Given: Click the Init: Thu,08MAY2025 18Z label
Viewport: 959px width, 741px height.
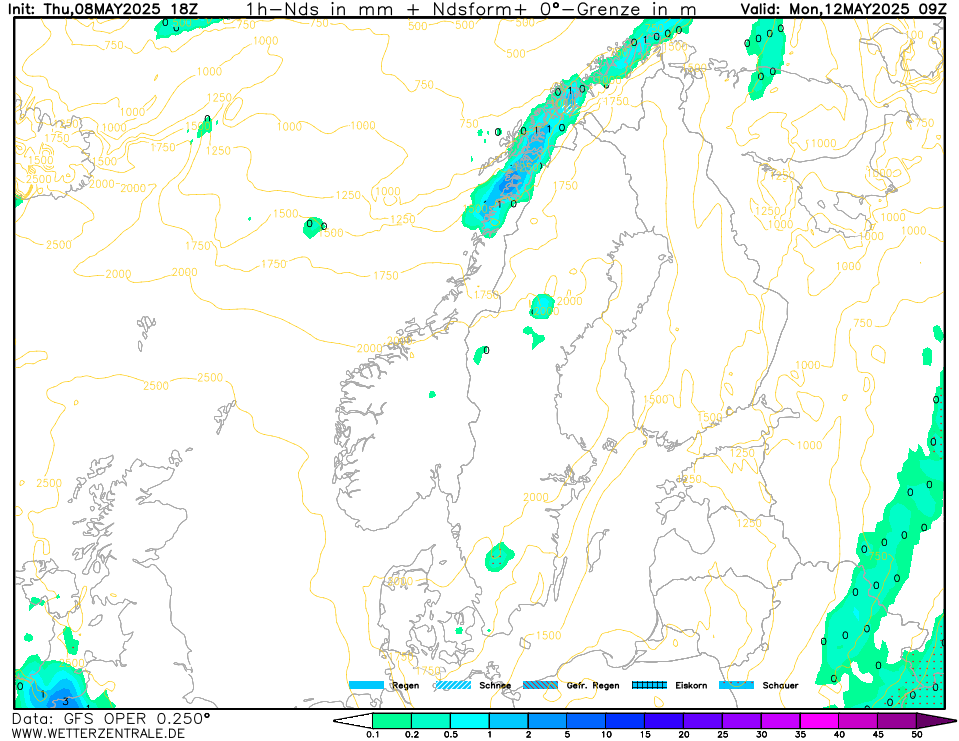Looking at the screenshot, I should coord(102,9).
